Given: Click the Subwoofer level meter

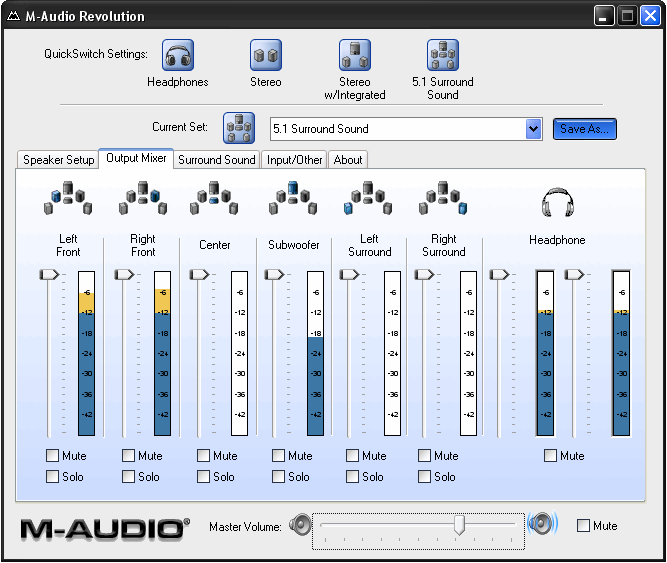Looking at the screenshot, I should pos(316,353).
